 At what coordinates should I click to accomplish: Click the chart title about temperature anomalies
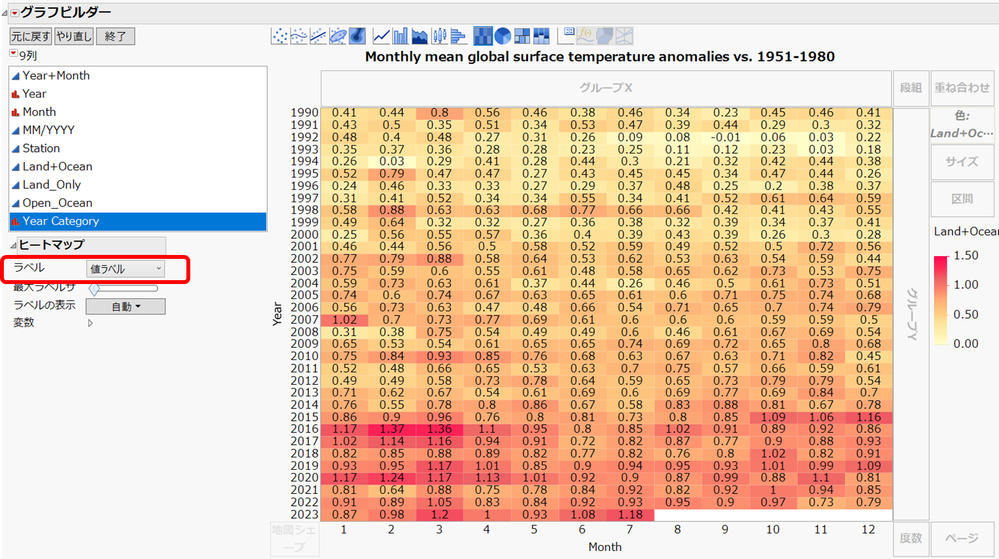600,57
